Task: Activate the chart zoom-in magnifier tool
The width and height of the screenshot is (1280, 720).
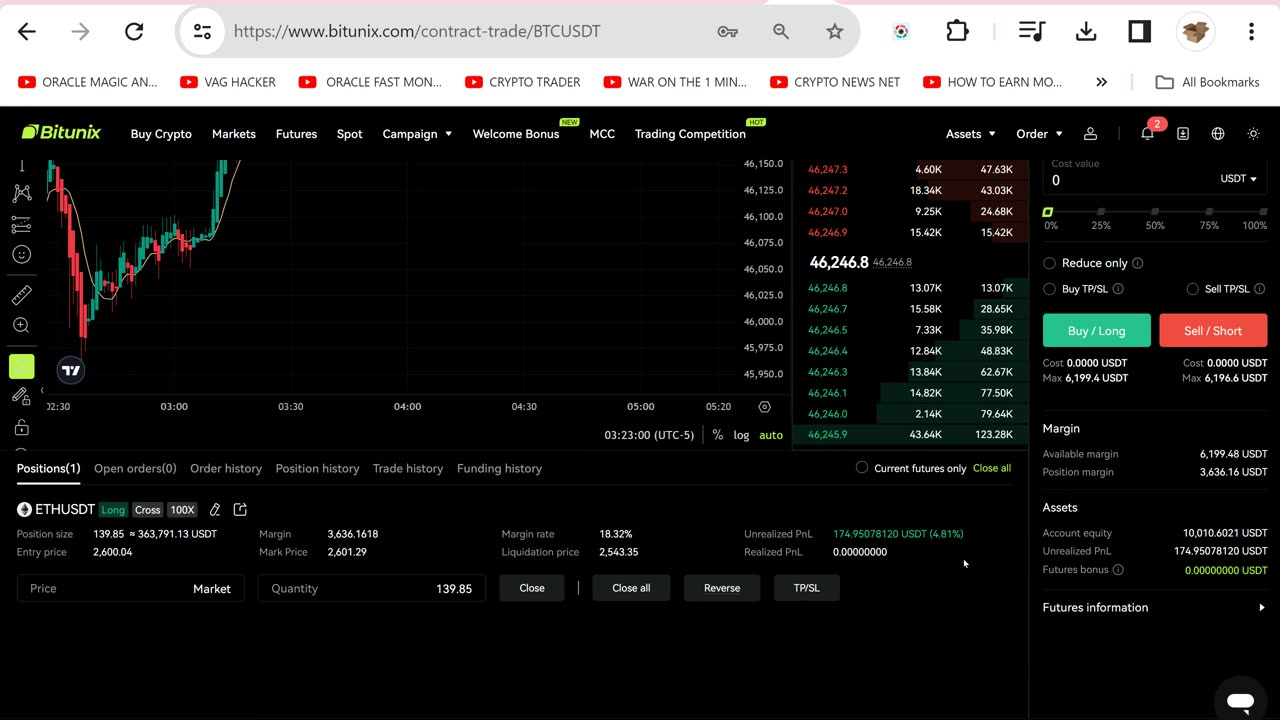Action: pos(21,325)
